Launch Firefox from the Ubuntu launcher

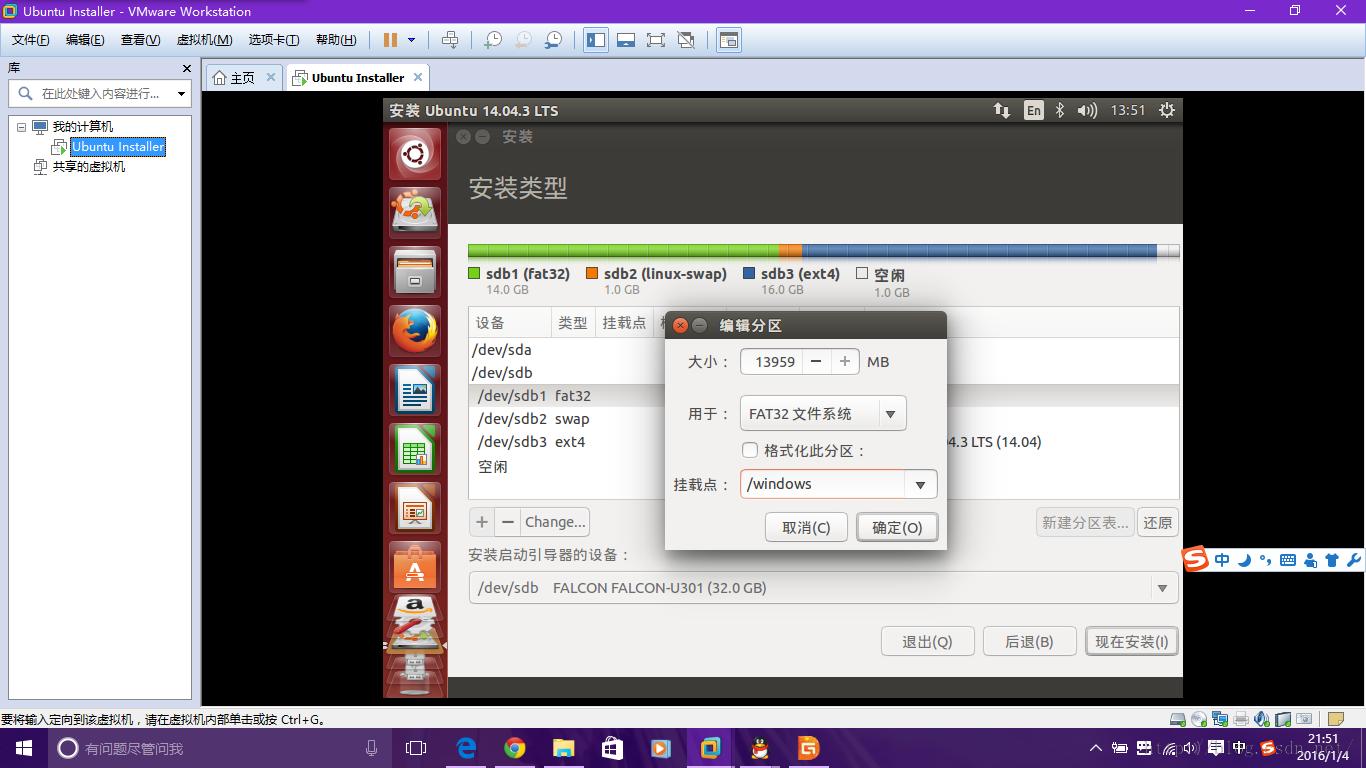pyautogui.click(x=414, y=331)
